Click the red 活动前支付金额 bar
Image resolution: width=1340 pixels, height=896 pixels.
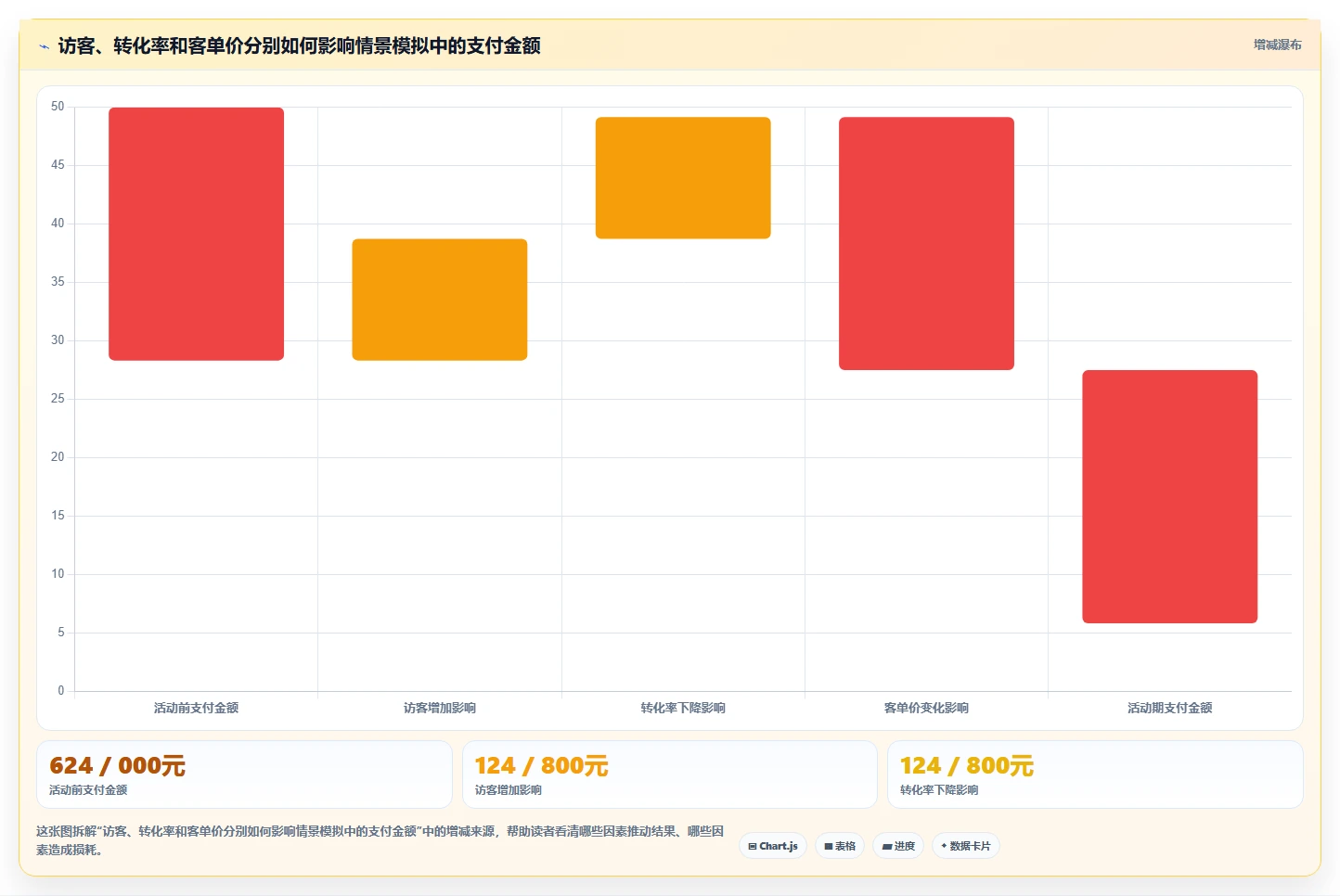(196, 234)
